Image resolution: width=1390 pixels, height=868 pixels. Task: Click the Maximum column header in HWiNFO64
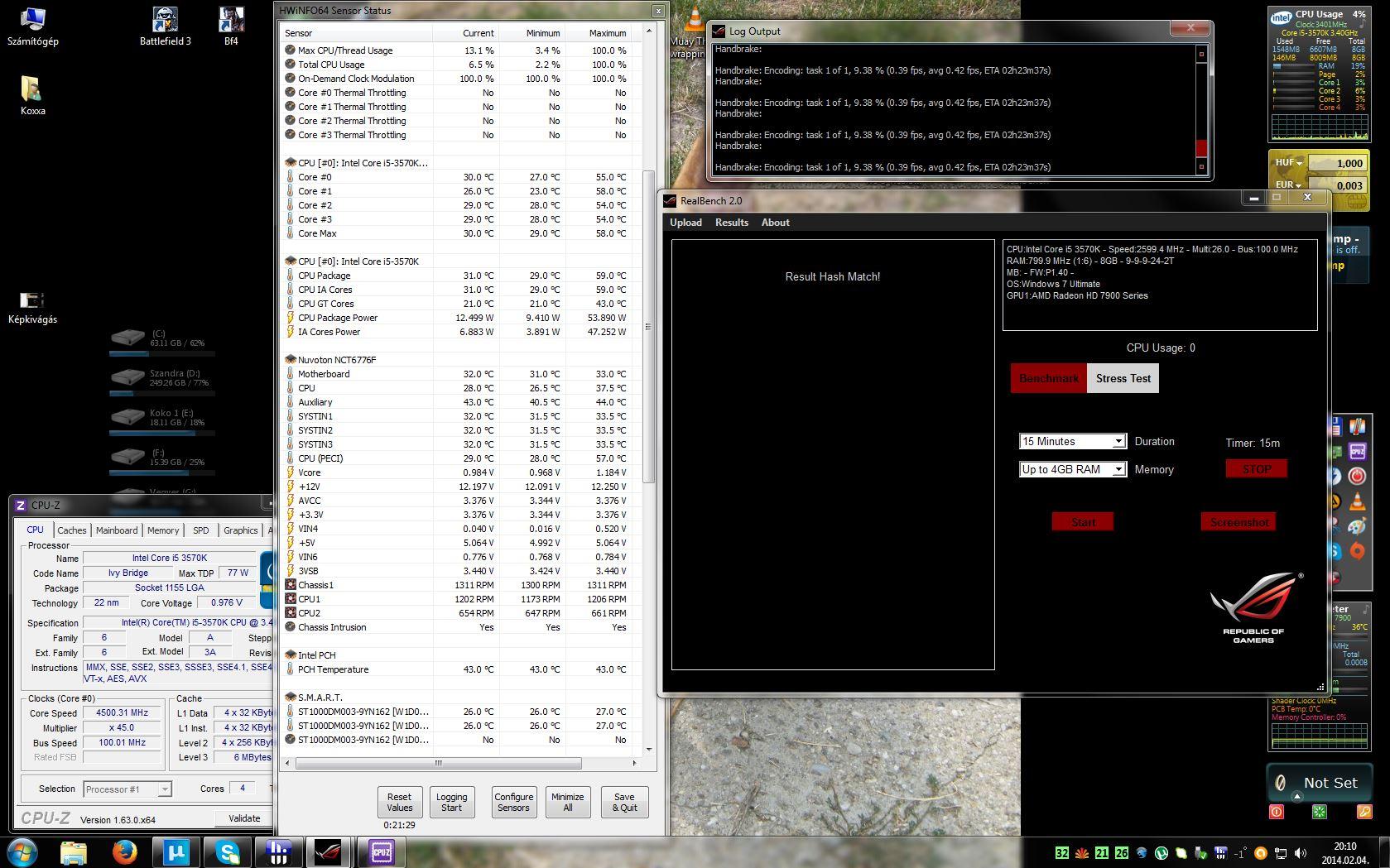click(x=607, y=33)
